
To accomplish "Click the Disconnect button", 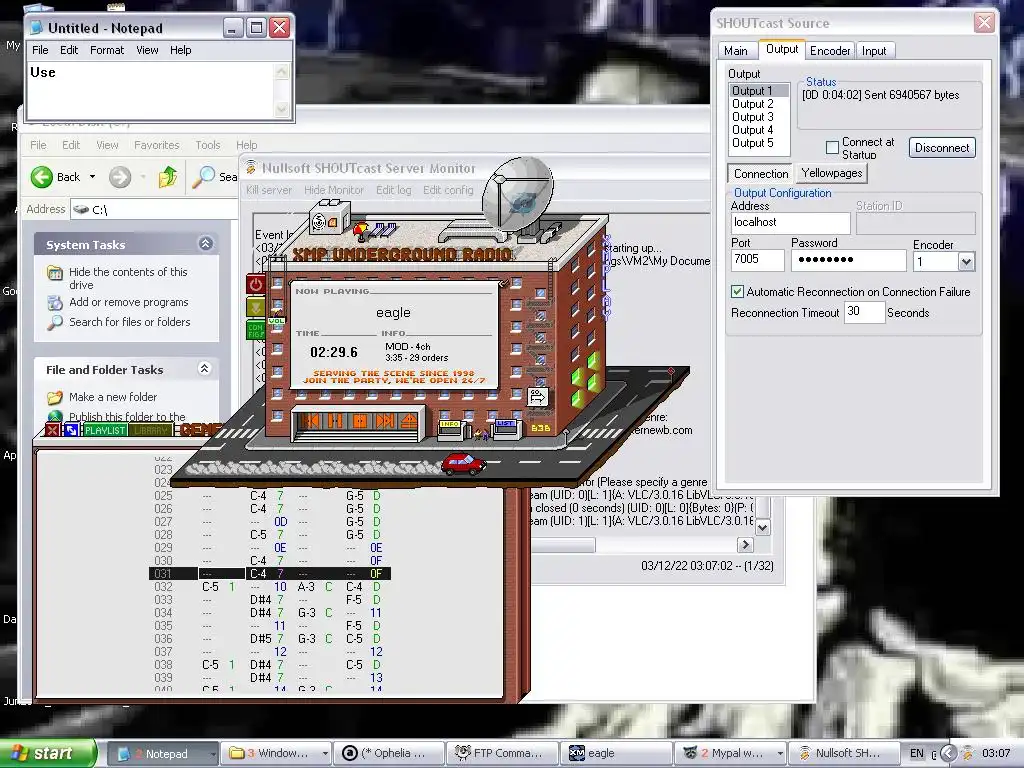I will 942,148.
